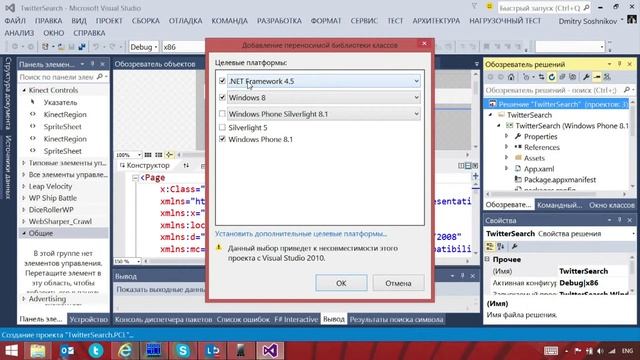Click the Collapse All icon in Solution Explorer
Viewport: 640px width, 360px height.
click(562, 77)
